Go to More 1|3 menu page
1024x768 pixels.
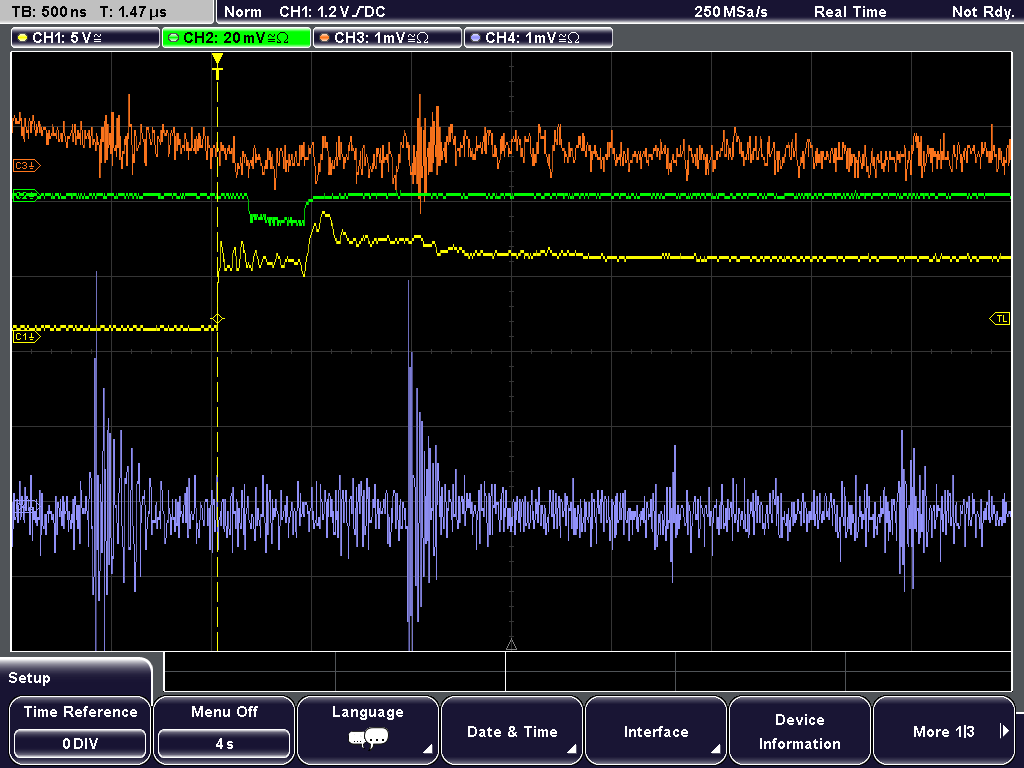pos(944,729)
